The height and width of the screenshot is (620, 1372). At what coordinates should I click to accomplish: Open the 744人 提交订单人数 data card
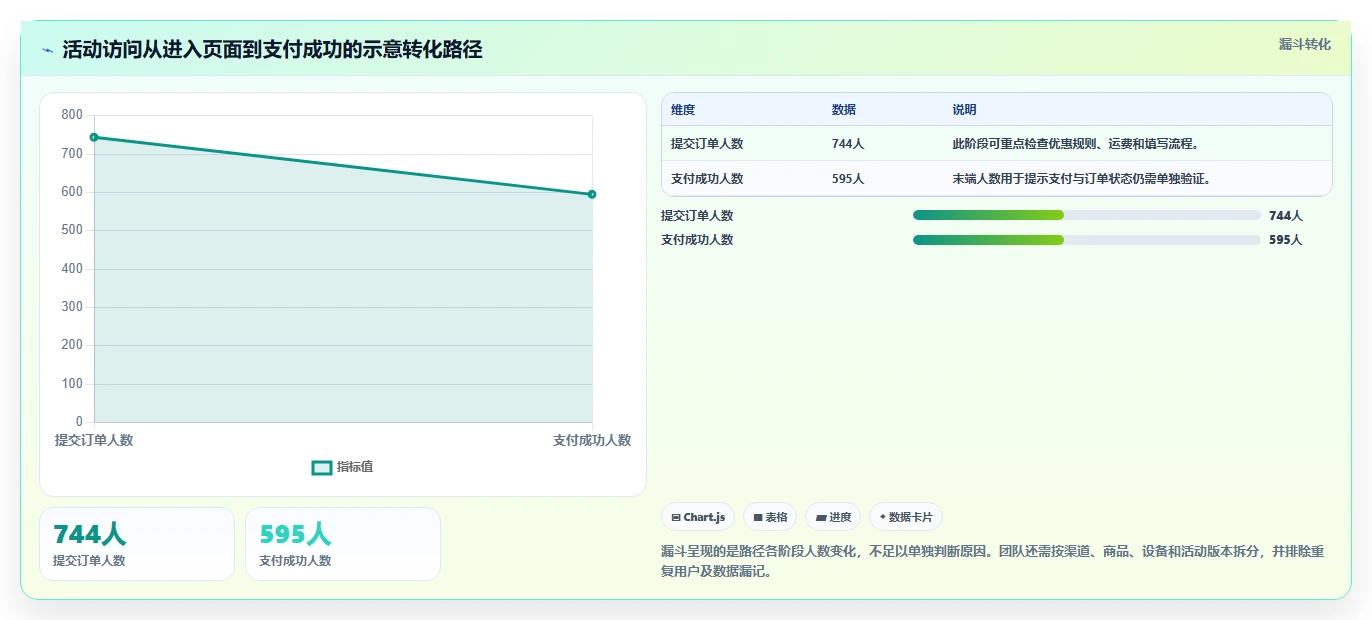[137, 544]
